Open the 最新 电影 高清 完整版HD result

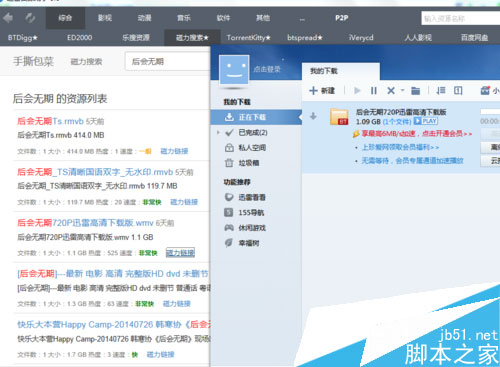113,274
